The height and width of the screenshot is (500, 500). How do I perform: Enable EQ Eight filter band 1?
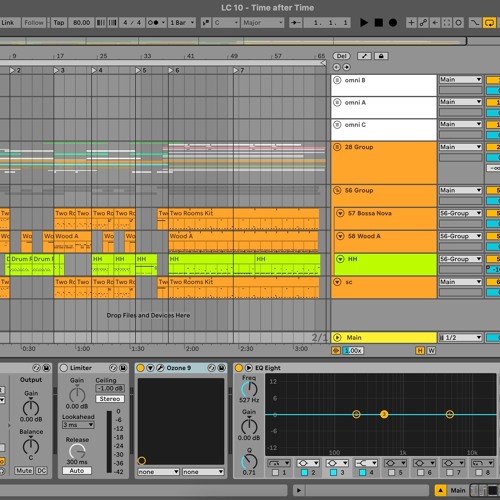point(275,472)
